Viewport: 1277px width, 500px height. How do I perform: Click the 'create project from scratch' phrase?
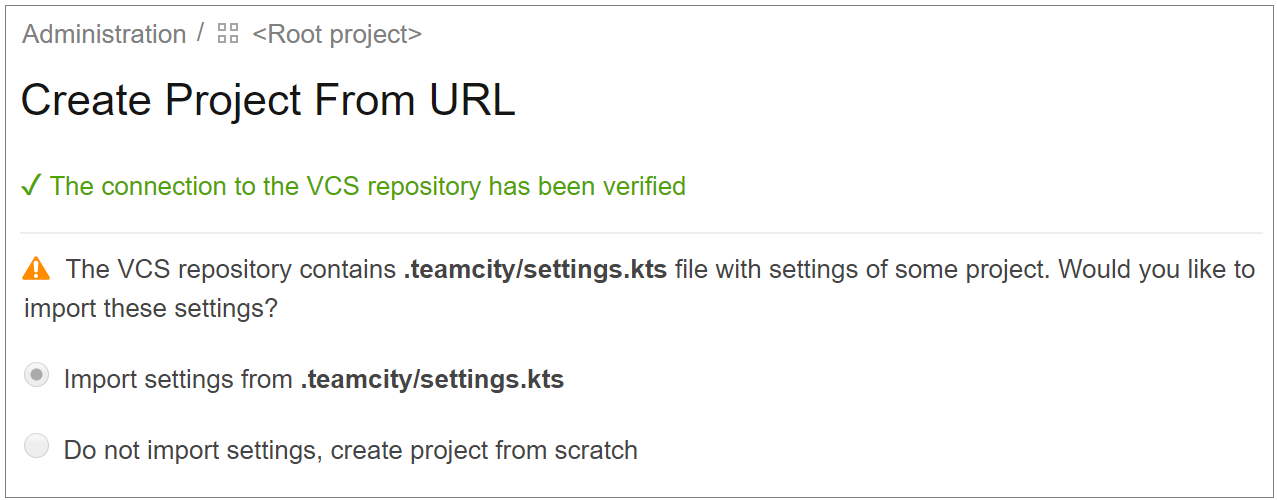click(484, 450)
